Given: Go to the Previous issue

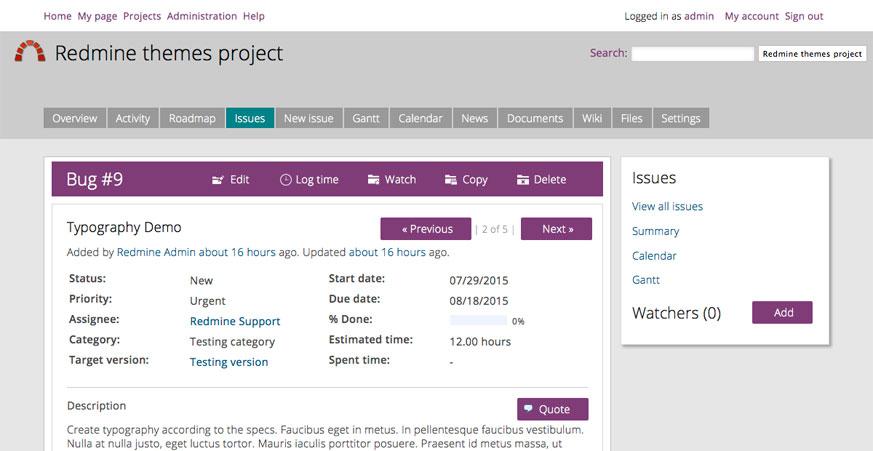Looking at the screenshot, I should click(426, 229).
